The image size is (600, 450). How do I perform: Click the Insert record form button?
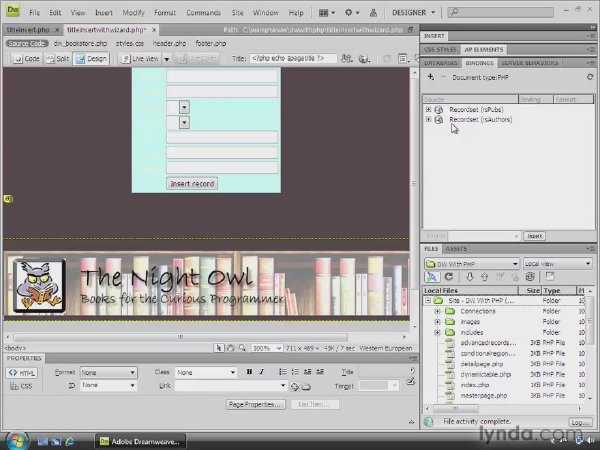(192, 184)
